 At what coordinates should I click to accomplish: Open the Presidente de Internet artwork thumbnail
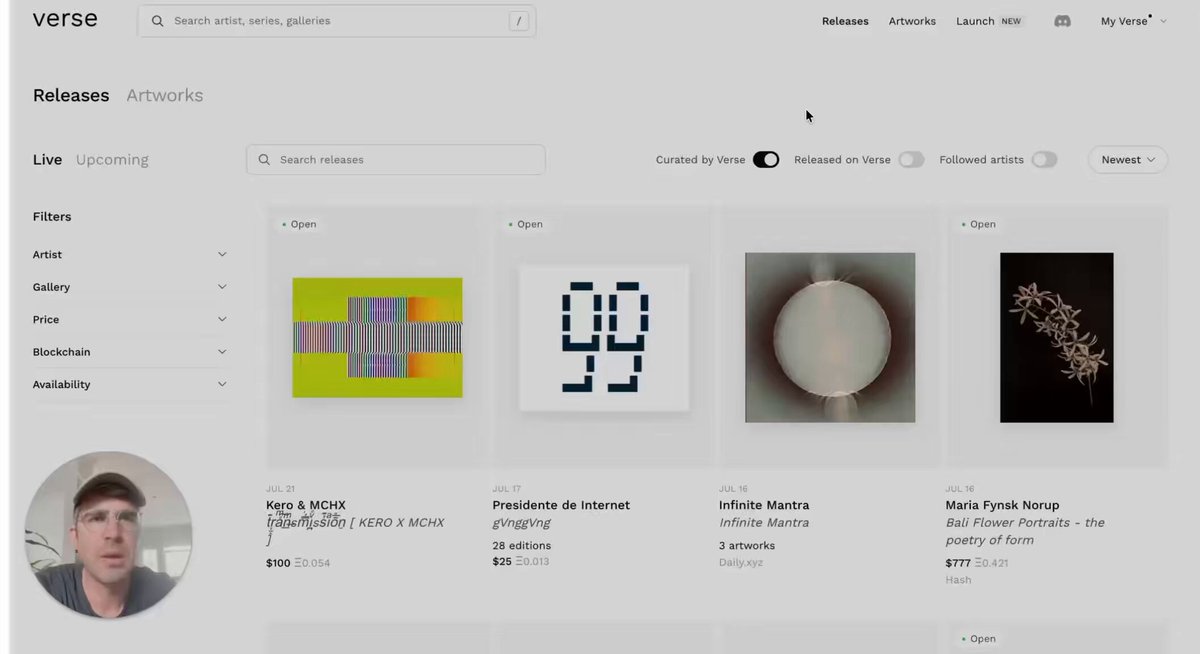[x=604, y=338]
